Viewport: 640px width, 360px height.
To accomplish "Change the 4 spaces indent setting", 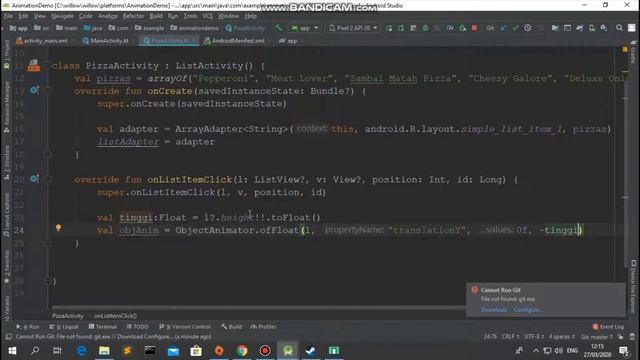I will [562, 337].
